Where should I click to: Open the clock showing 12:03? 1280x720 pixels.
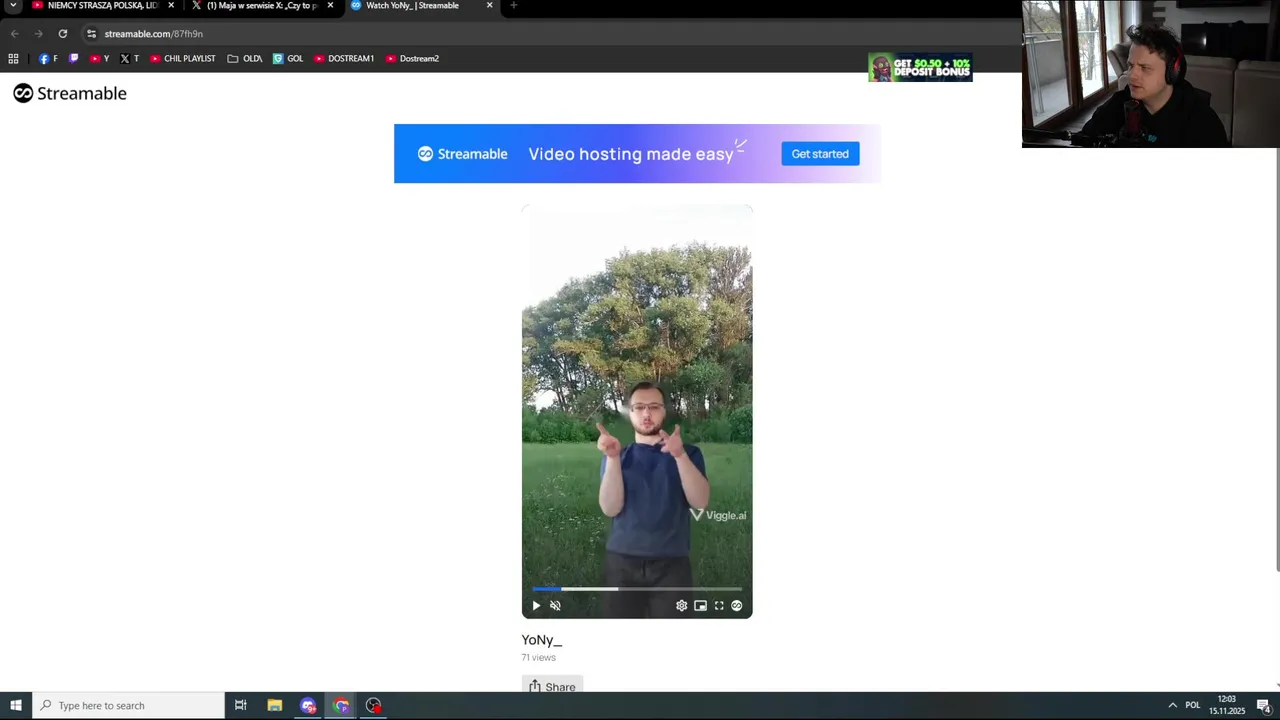click(1227, 705)
